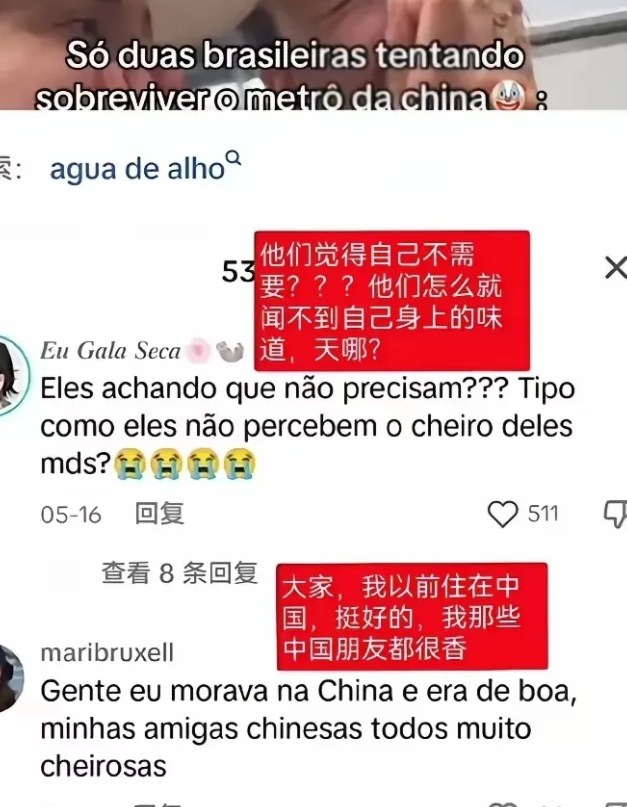Expand 查看 8 条回复 replies

[180, 573]
